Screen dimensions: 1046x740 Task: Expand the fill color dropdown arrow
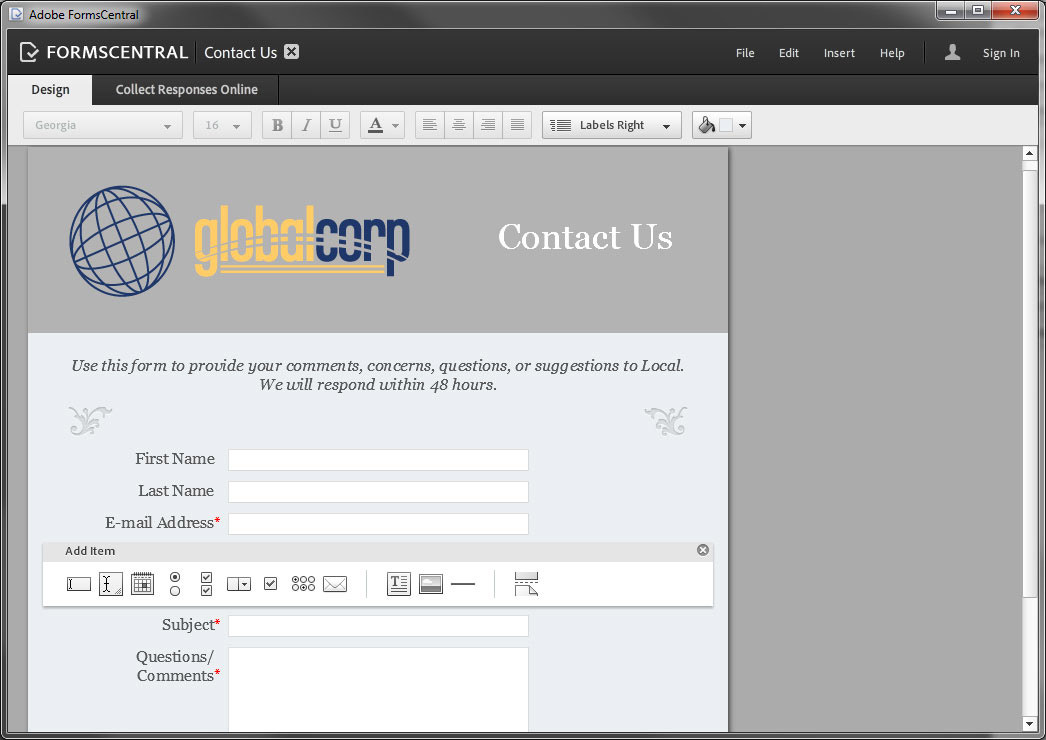click(742, 125)
